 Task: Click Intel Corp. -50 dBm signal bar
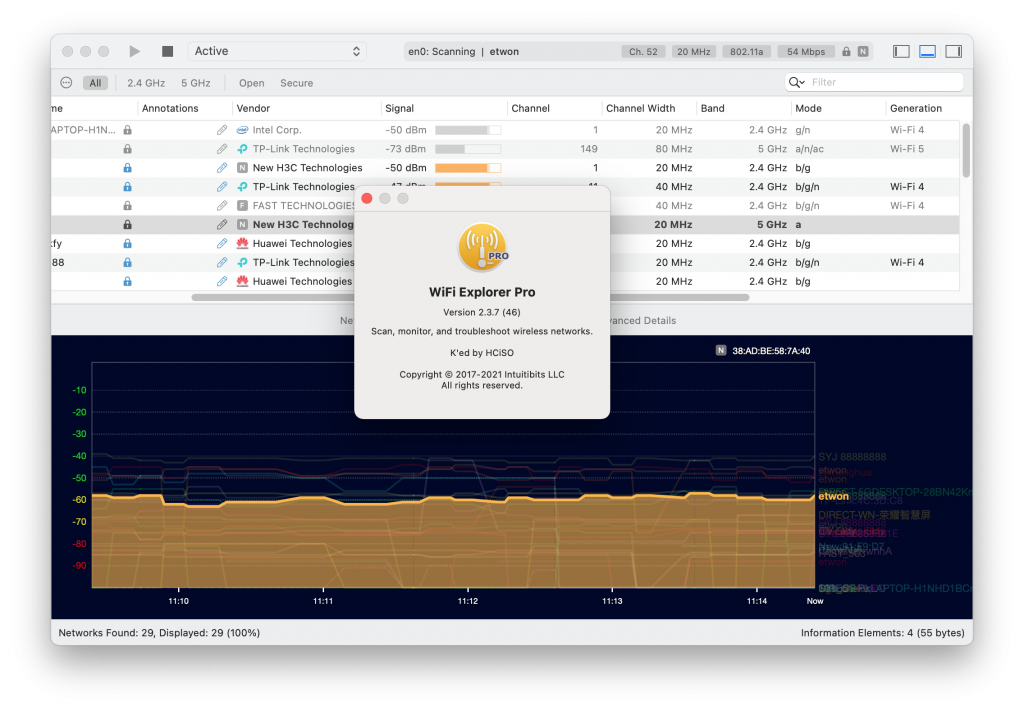point(468,130)
